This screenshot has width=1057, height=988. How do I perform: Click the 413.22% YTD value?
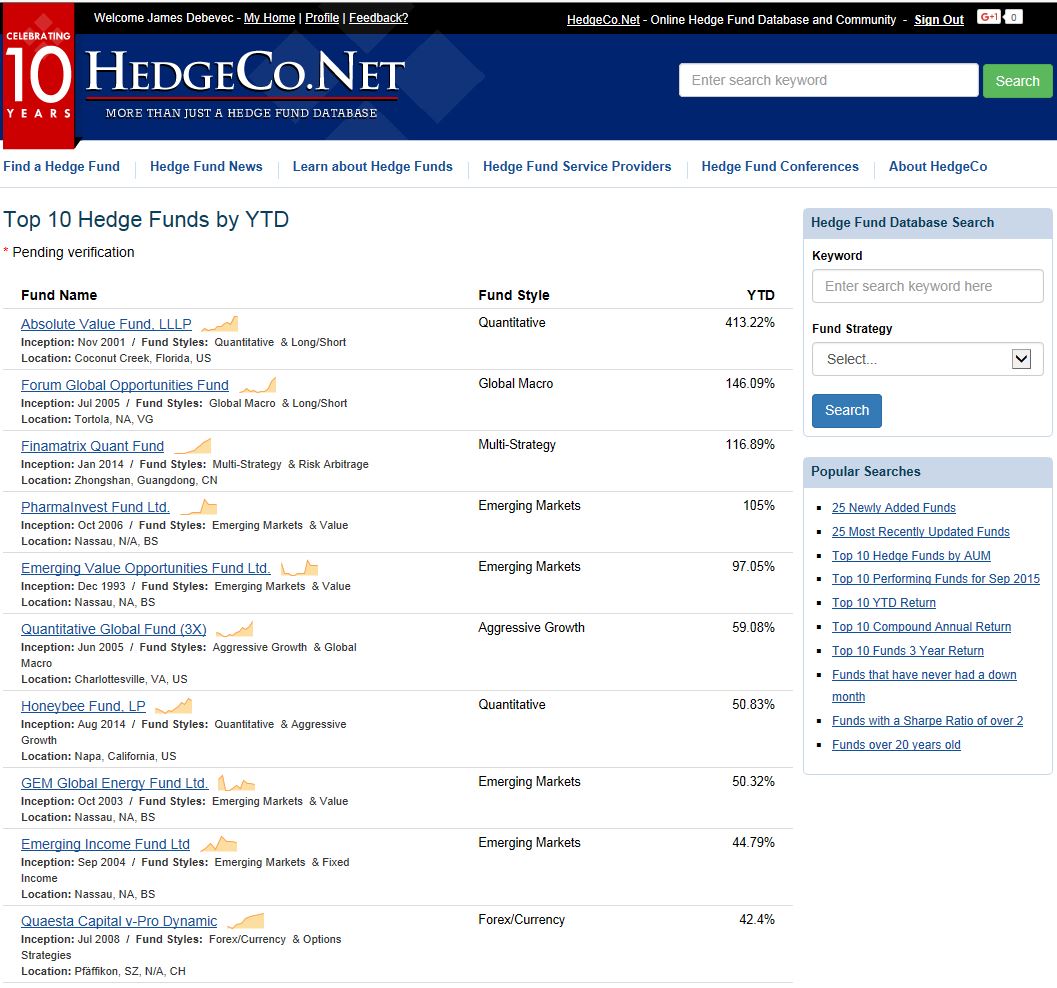click(750, 323)
